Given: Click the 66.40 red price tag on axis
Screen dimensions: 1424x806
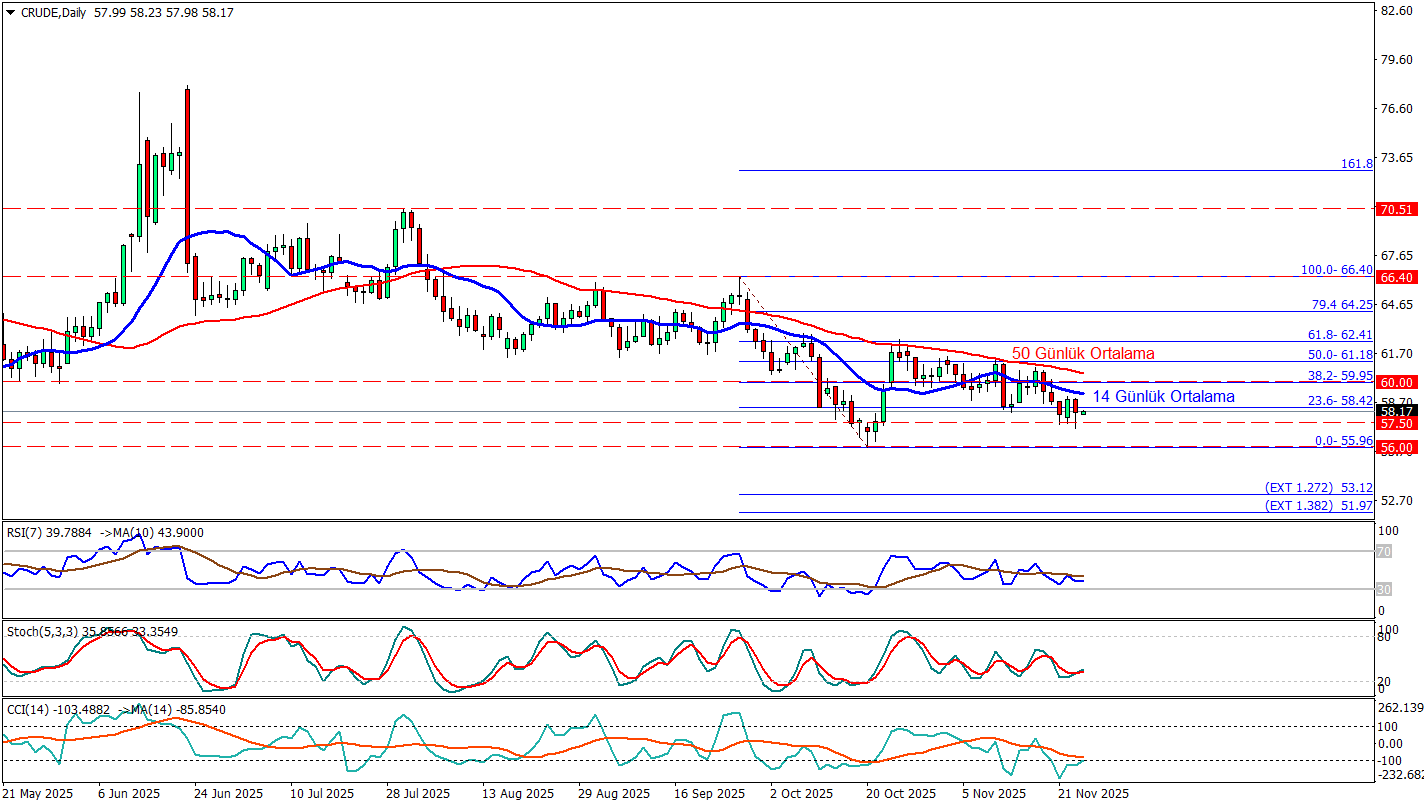Looking at the screenshot, I should click(1394, 276).
